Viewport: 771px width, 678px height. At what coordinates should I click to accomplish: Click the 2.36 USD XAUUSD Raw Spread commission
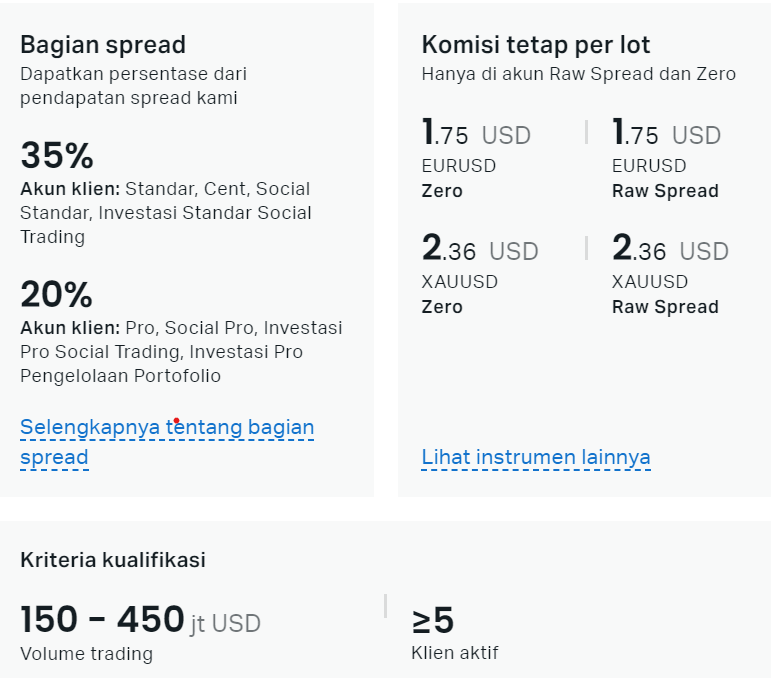point(670,249)
